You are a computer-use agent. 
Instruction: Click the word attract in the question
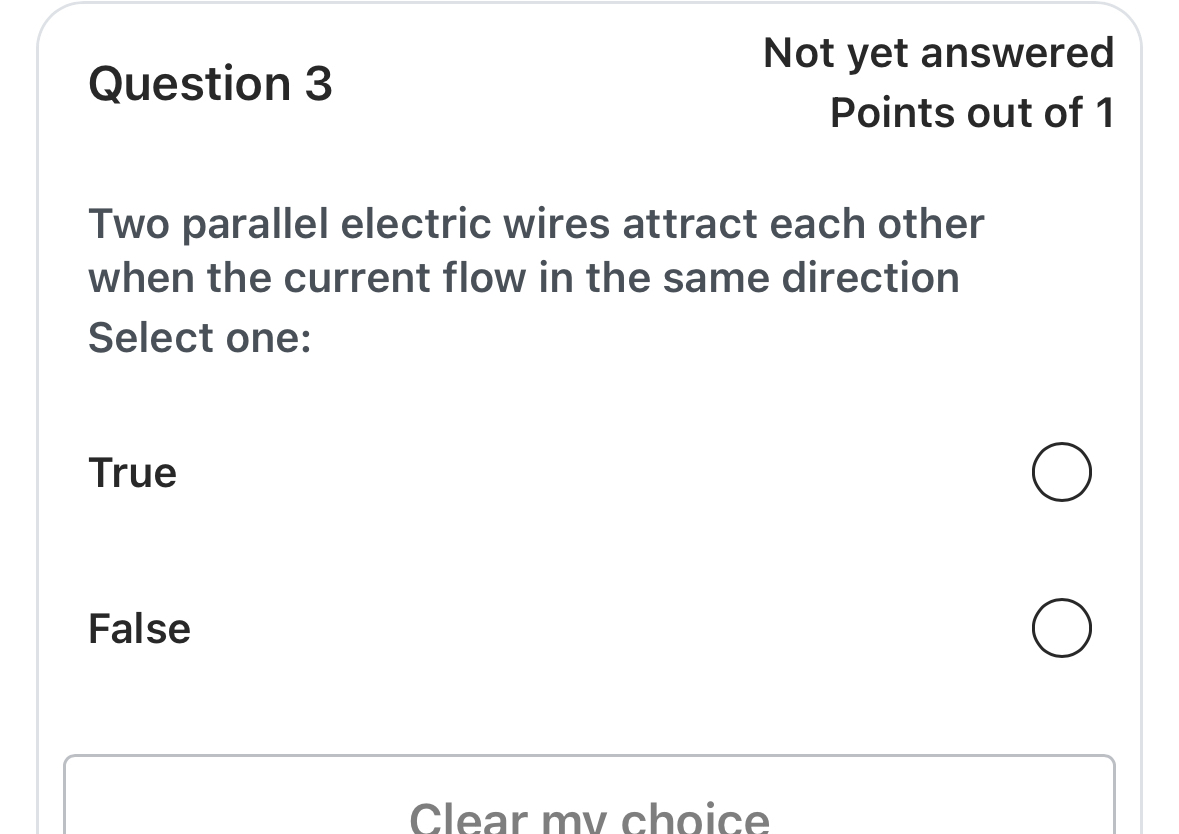click(x=692, y=224)
